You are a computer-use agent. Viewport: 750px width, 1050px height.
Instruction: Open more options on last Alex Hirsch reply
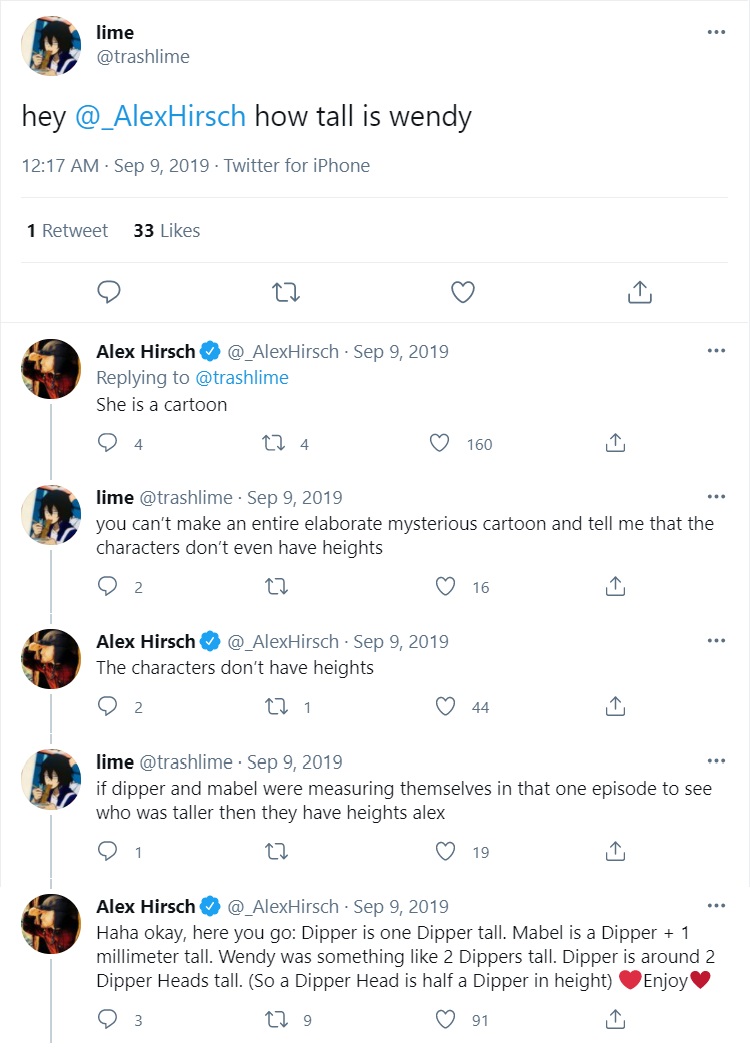[x=716, y=906]
